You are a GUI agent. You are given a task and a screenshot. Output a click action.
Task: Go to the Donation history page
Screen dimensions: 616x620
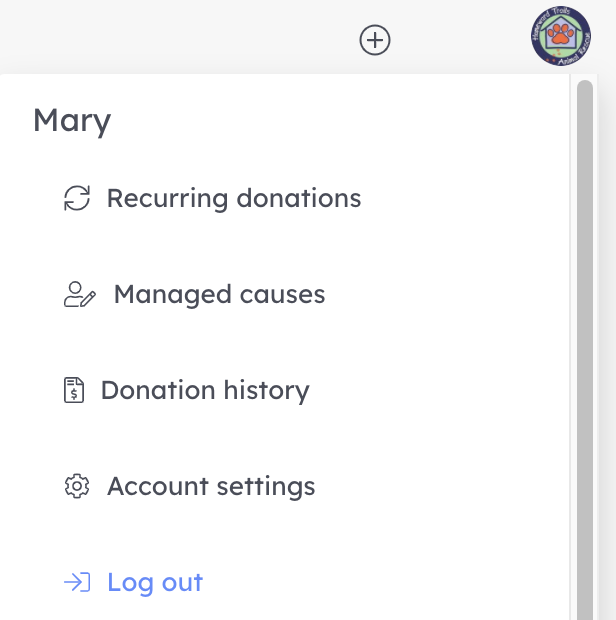pos(187,390)
